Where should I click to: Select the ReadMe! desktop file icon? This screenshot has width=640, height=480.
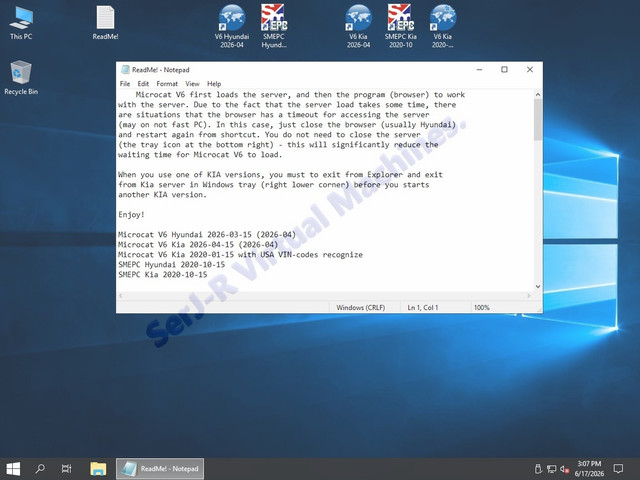point(105,23)
